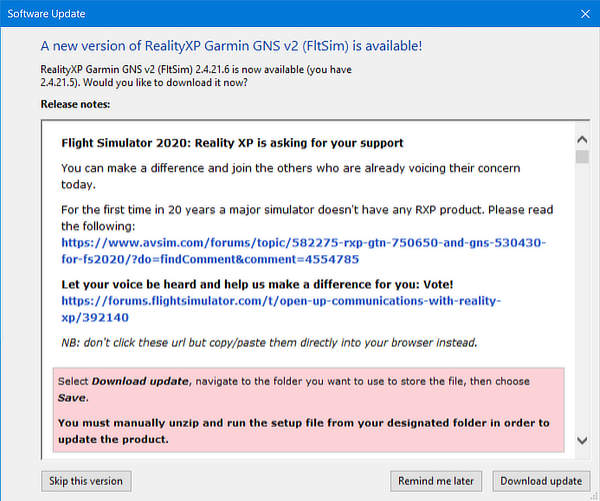This screenshot has width=600, height=501.
Task: Click the Download update button
Action: (x=541, y=481)
